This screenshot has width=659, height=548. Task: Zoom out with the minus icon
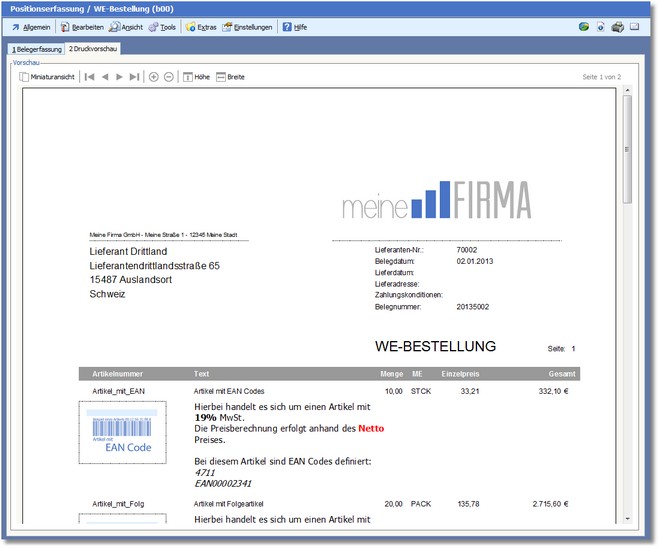pyautogui.click(x=168, y=76)
